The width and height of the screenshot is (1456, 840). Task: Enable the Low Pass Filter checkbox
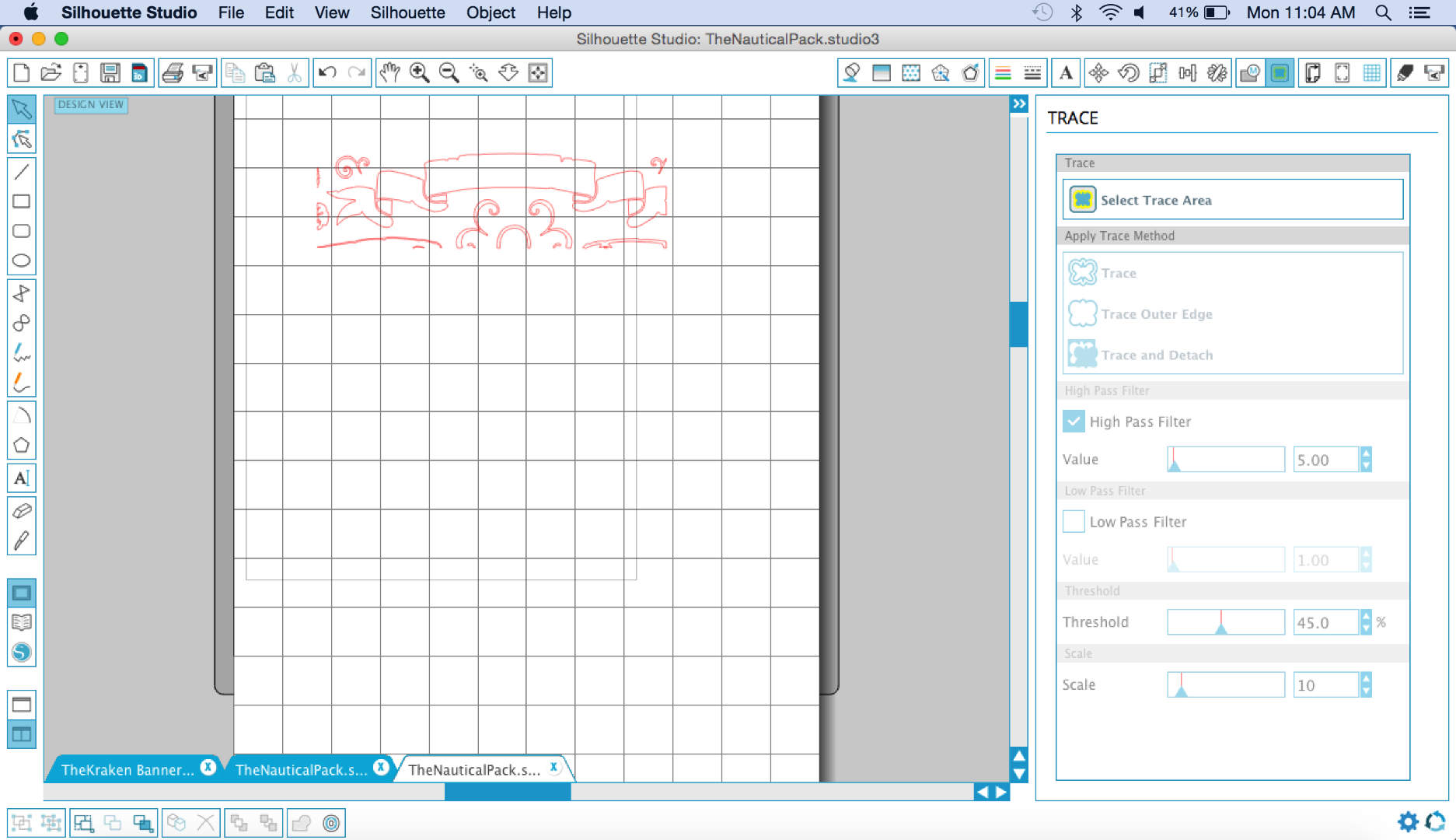[x=1074, y=522]
